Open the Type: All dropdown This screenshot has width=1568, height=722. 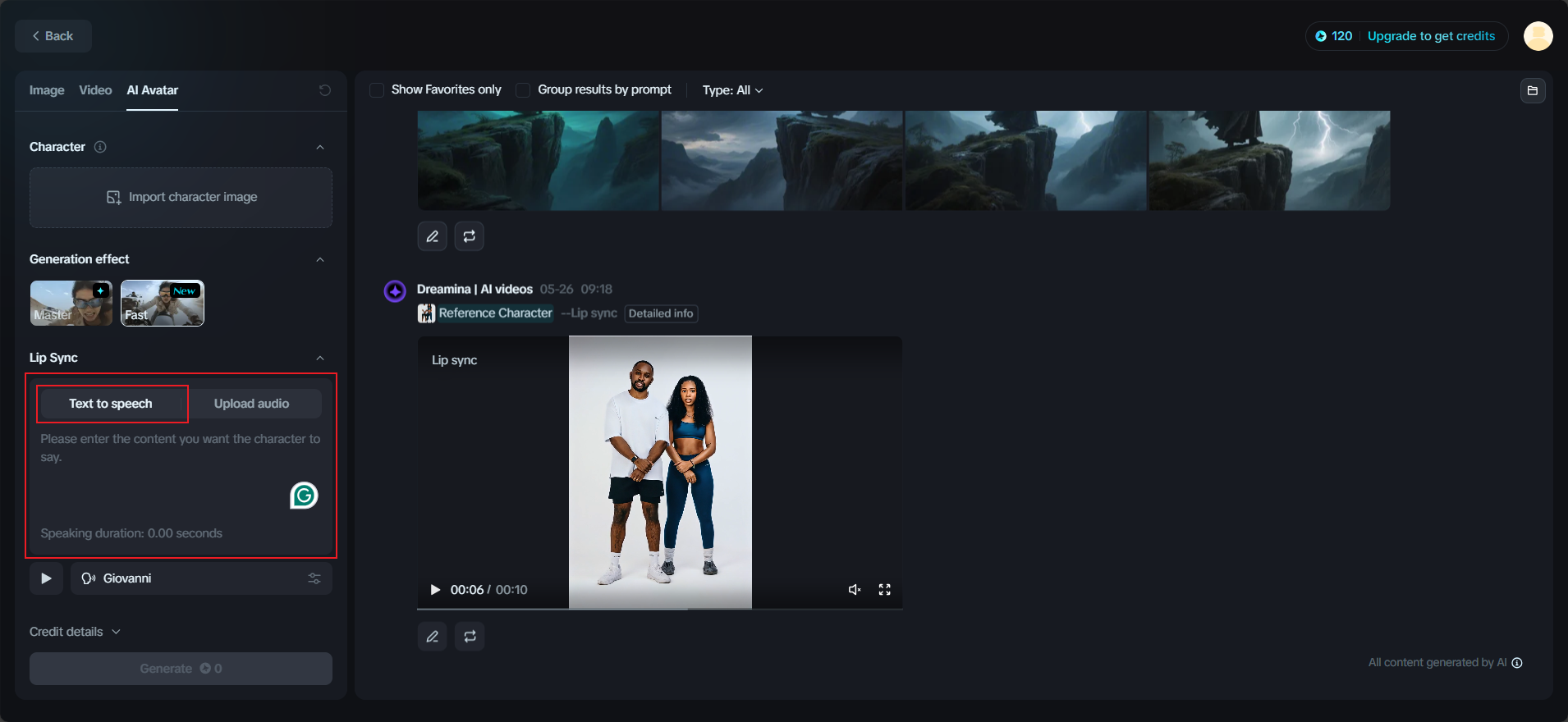[733, 90]
